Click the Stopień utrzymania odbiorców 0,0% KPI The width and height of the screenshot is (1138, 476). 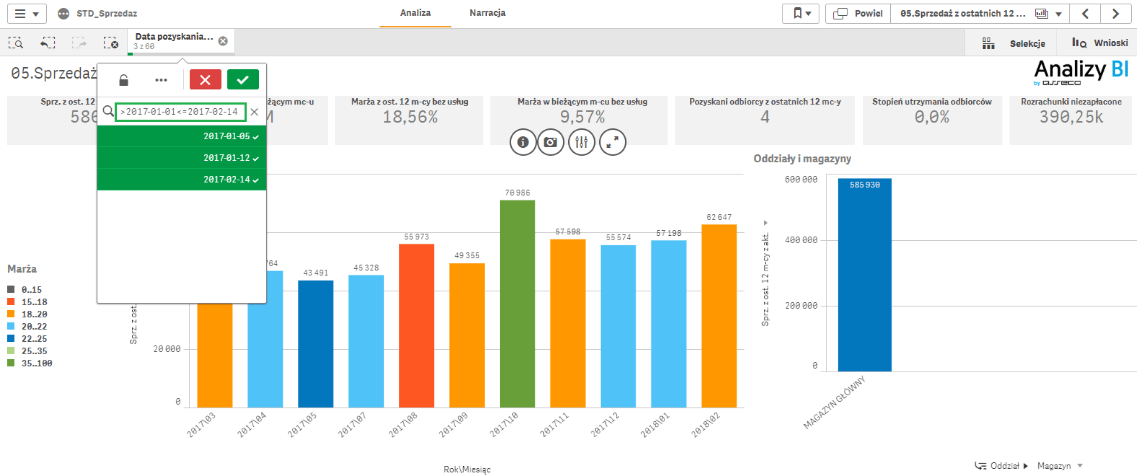tap(932, 120)
